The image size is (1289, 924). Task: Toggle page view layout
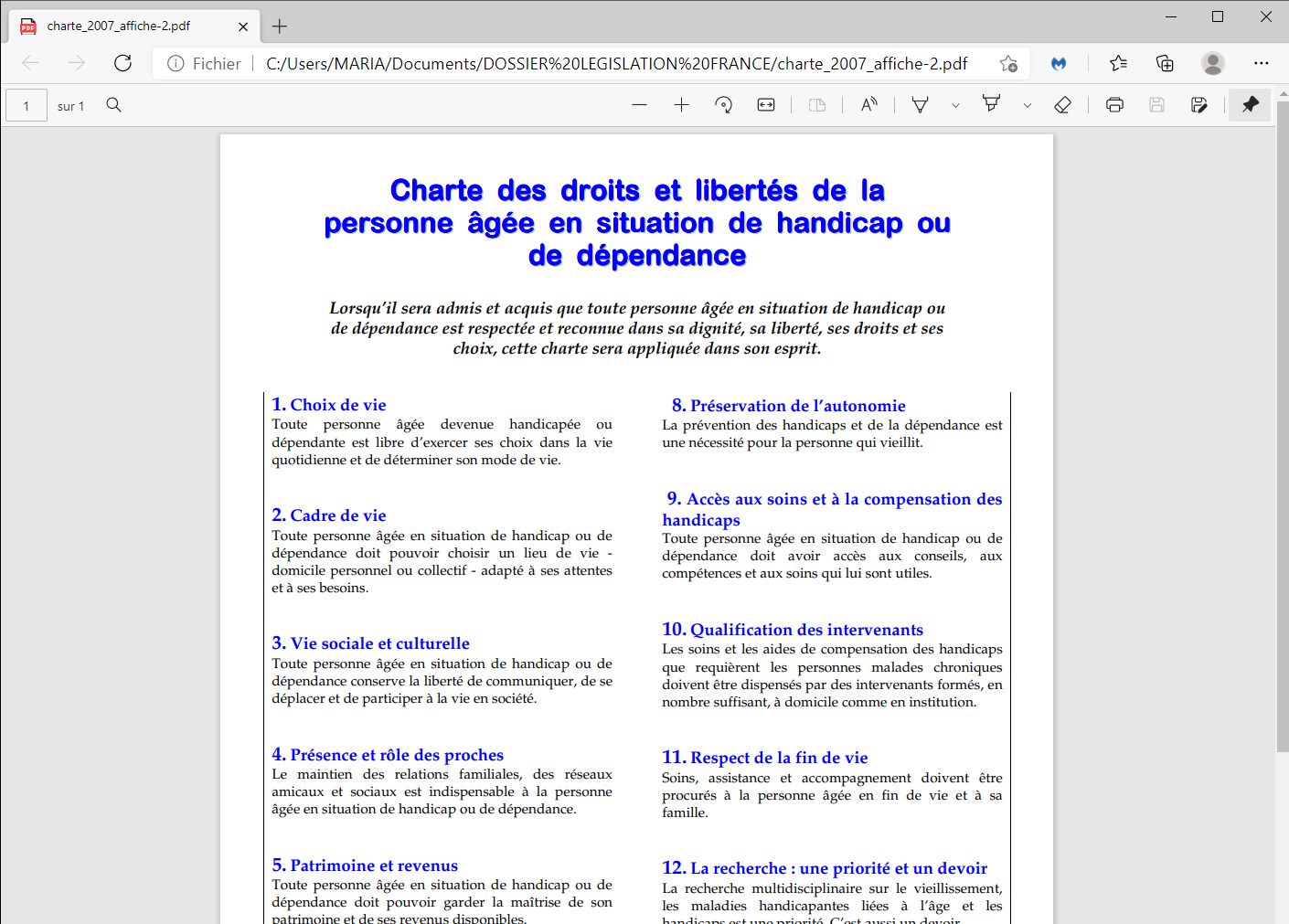click(817, 105)
